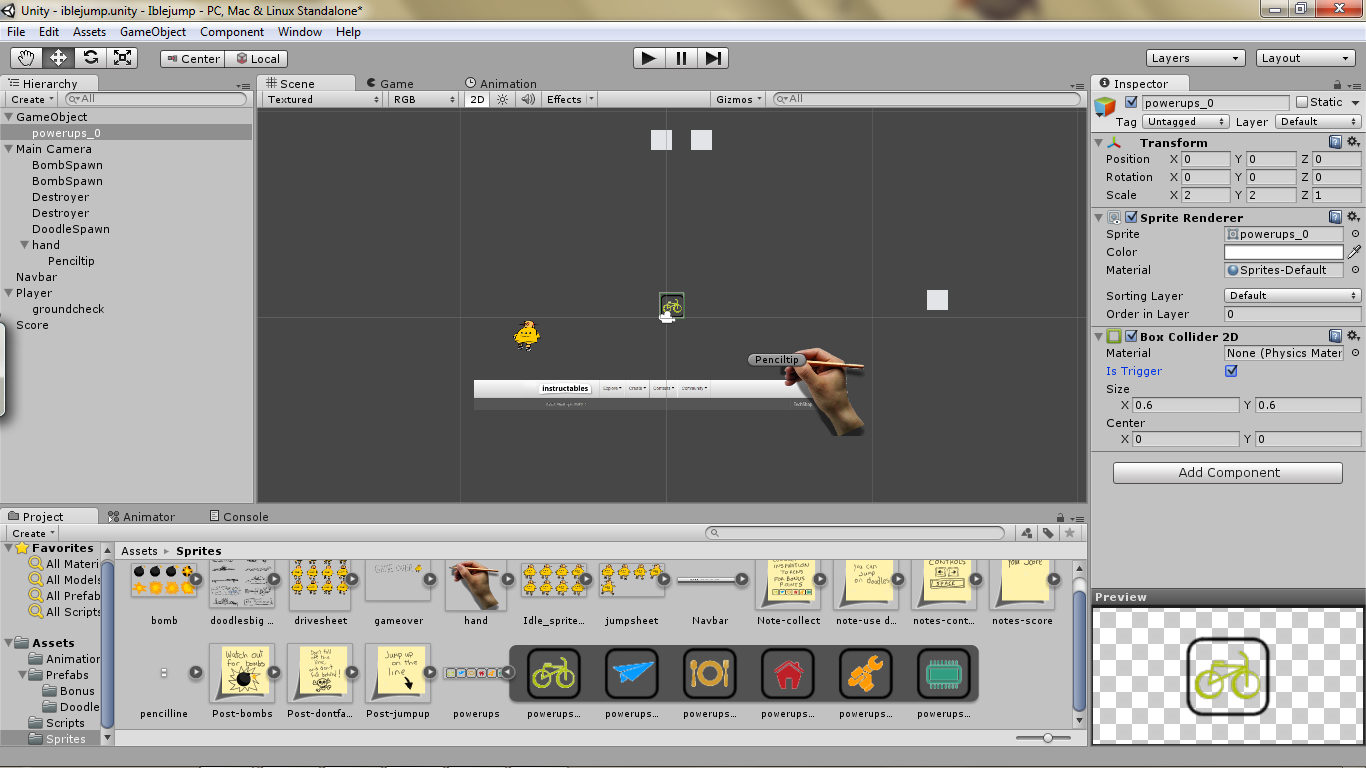This screenshot has width=1366, height=768.
Task: Uncheck the Is Trigger checkbox
Action: click(1231, 371)
